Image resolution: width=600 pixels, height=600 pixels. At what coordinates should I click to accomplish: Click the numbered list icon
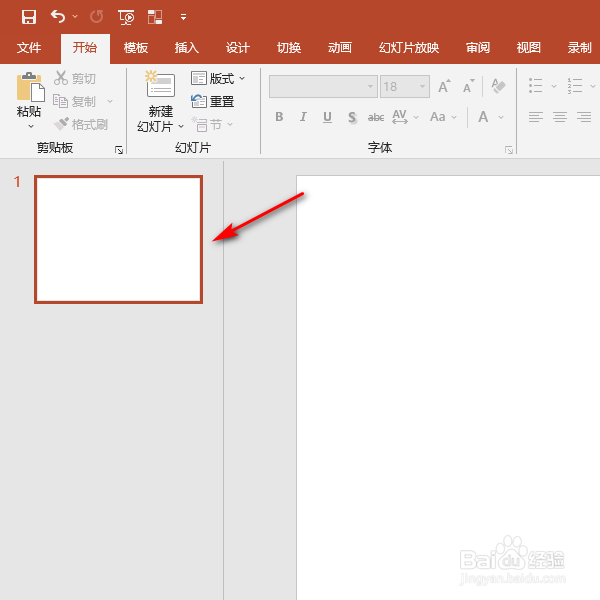575,86
